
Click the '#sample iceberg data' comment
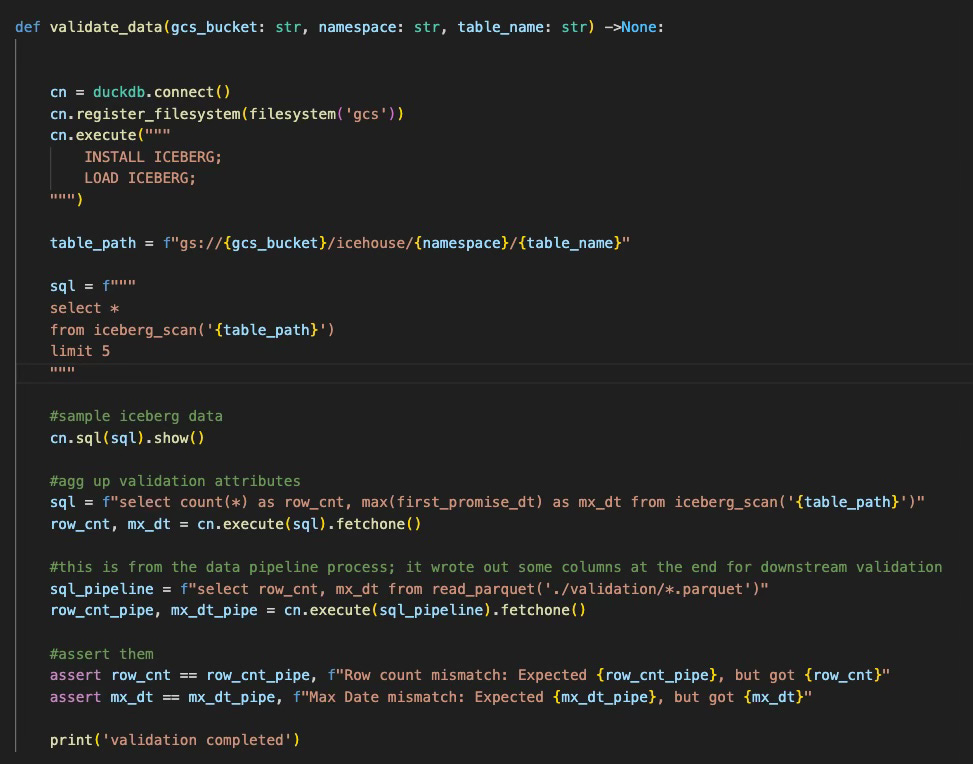[x=136, y=416]
